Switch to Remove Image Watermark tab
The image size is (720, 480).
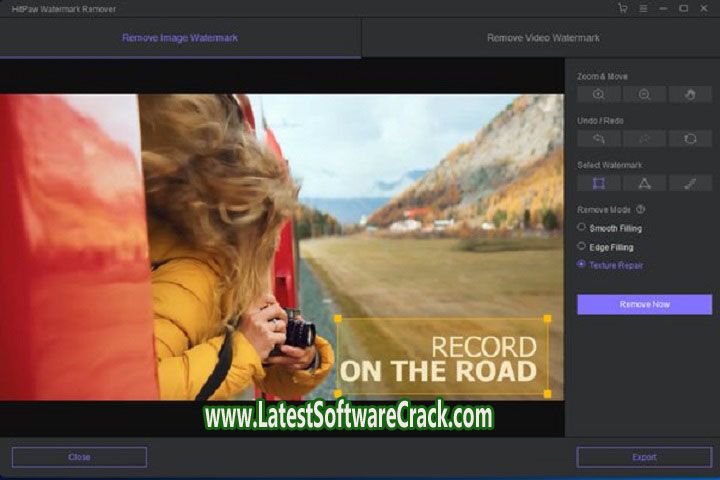point(180,38)
